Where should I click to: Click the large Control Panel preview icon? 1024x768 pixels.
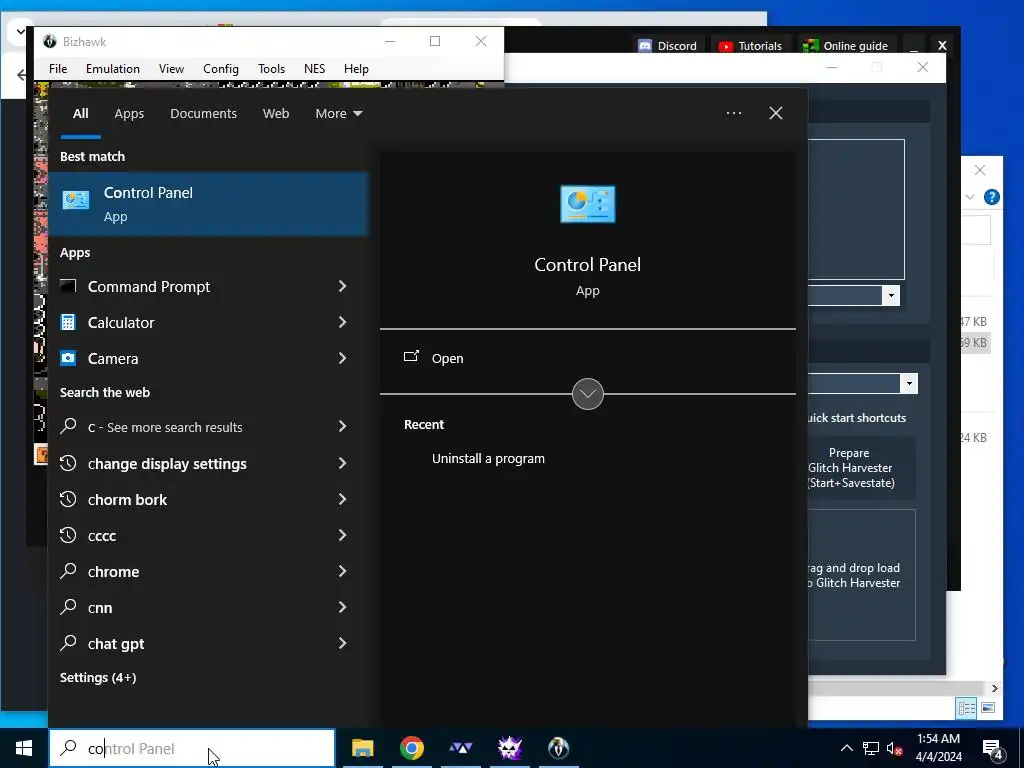click(588, 204)
